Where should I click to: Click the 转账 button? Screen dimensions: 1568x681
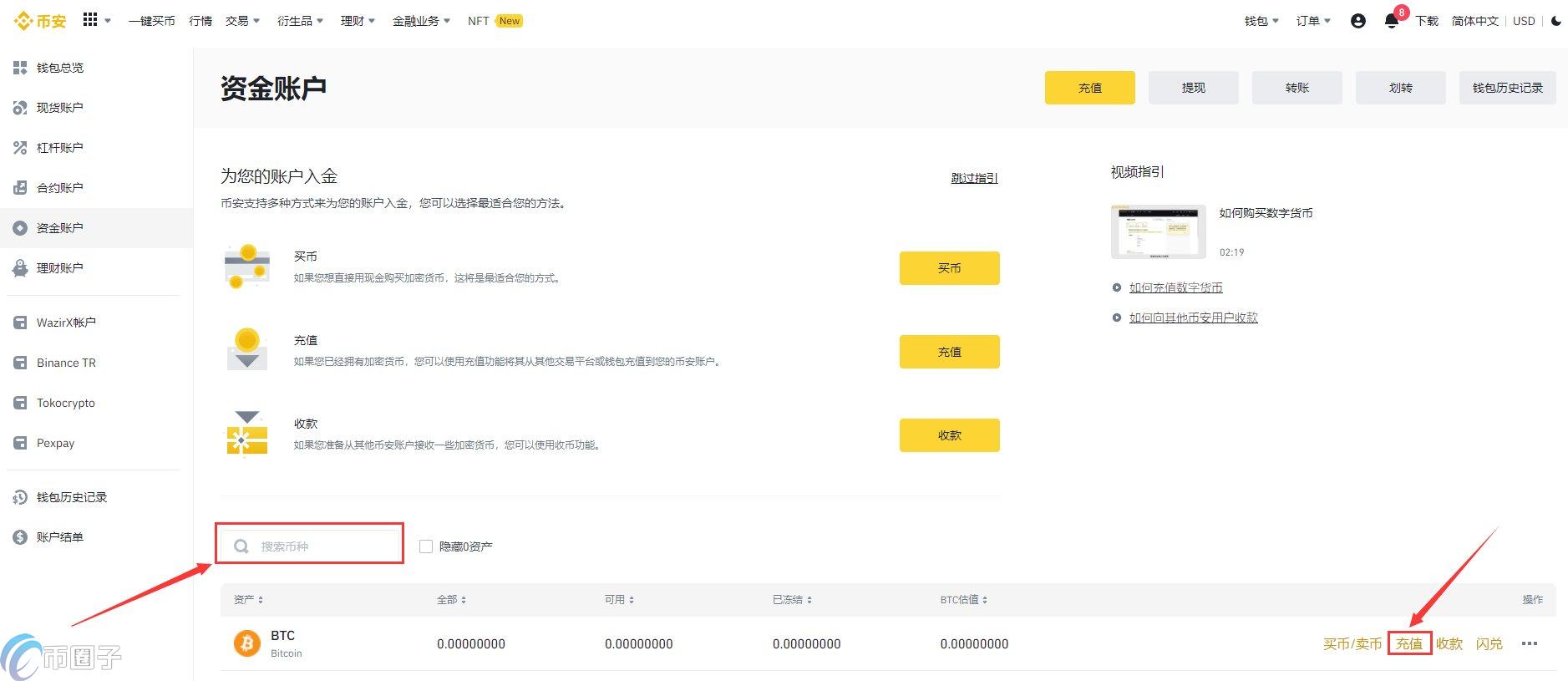click(1297, 88)
